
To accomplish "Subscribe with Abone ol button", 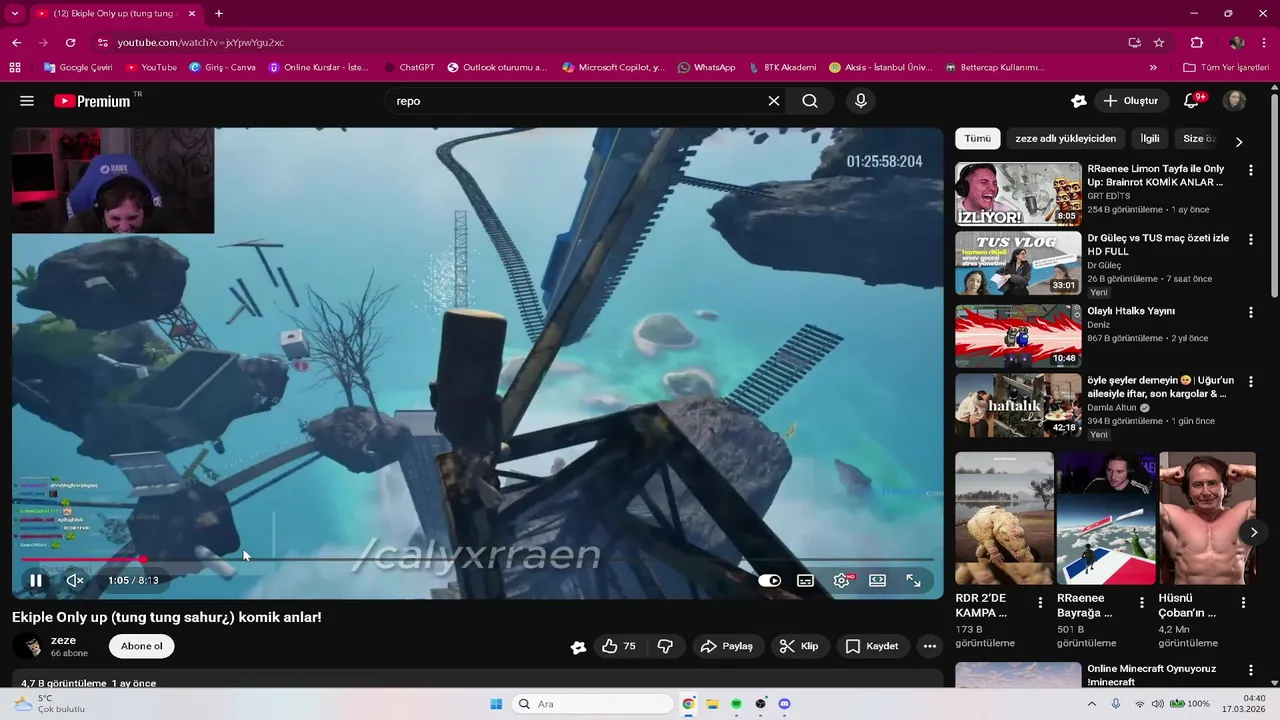I will (142, 646).
